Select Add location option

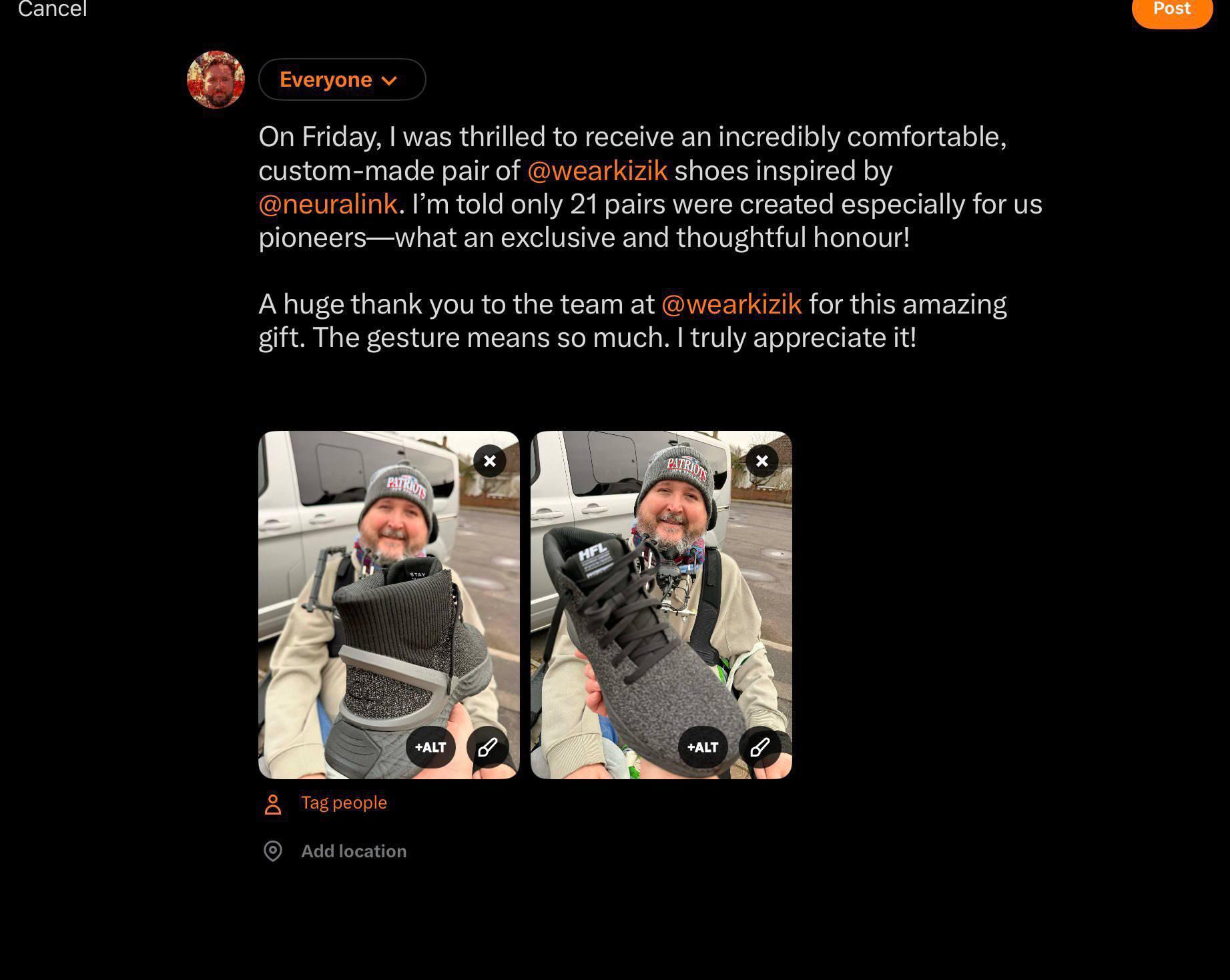pyautogui.click(x=354, y=851)
